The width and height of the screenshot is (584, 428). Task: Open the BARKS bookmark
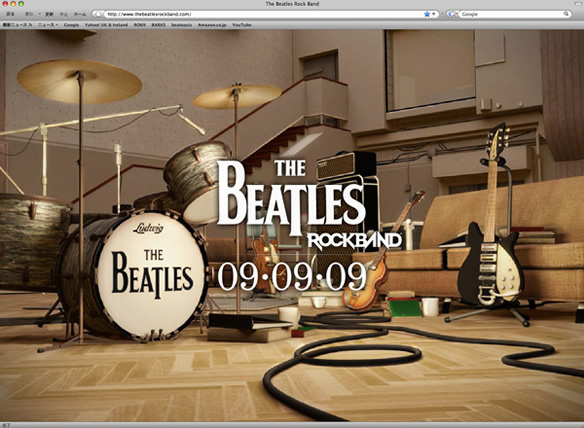coord(159,25)
